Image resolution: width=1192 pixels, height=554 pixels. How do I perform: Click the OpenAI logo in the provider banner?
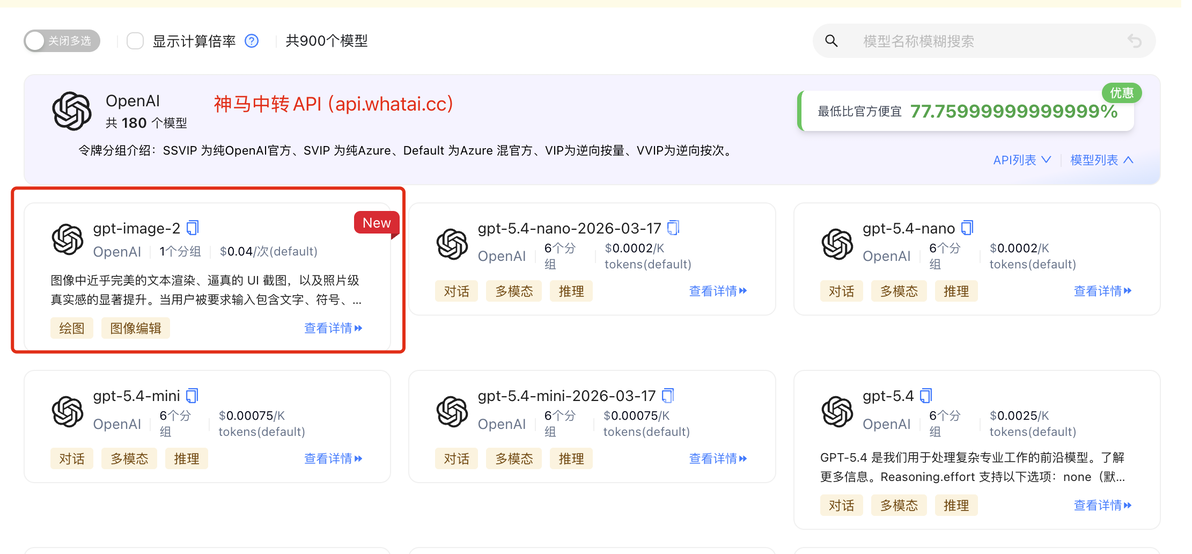tap(72, 111)
